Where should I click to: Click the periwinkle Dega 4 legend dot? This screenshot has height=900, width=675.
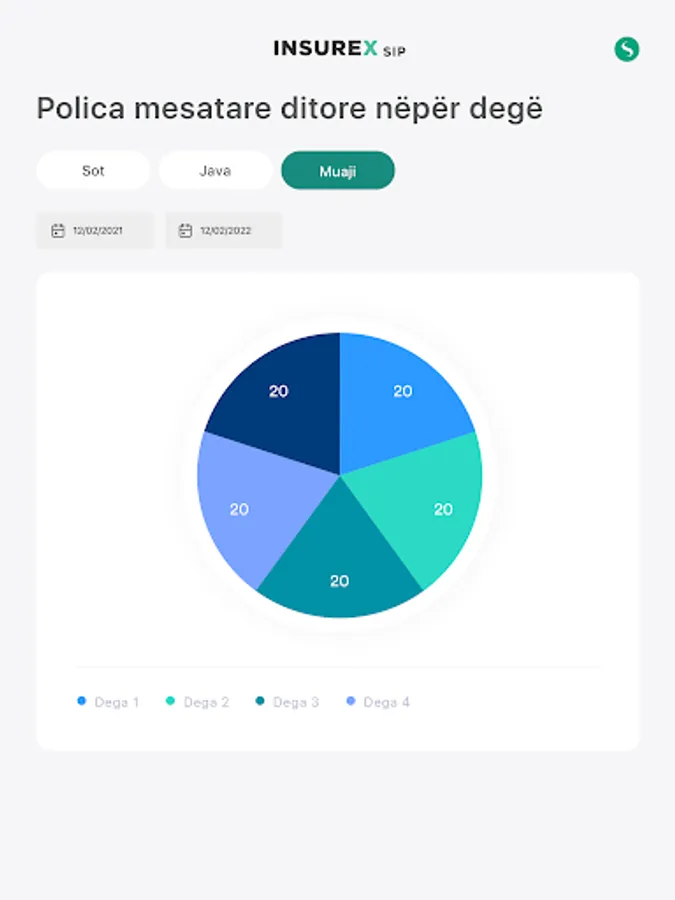point(350,702)
